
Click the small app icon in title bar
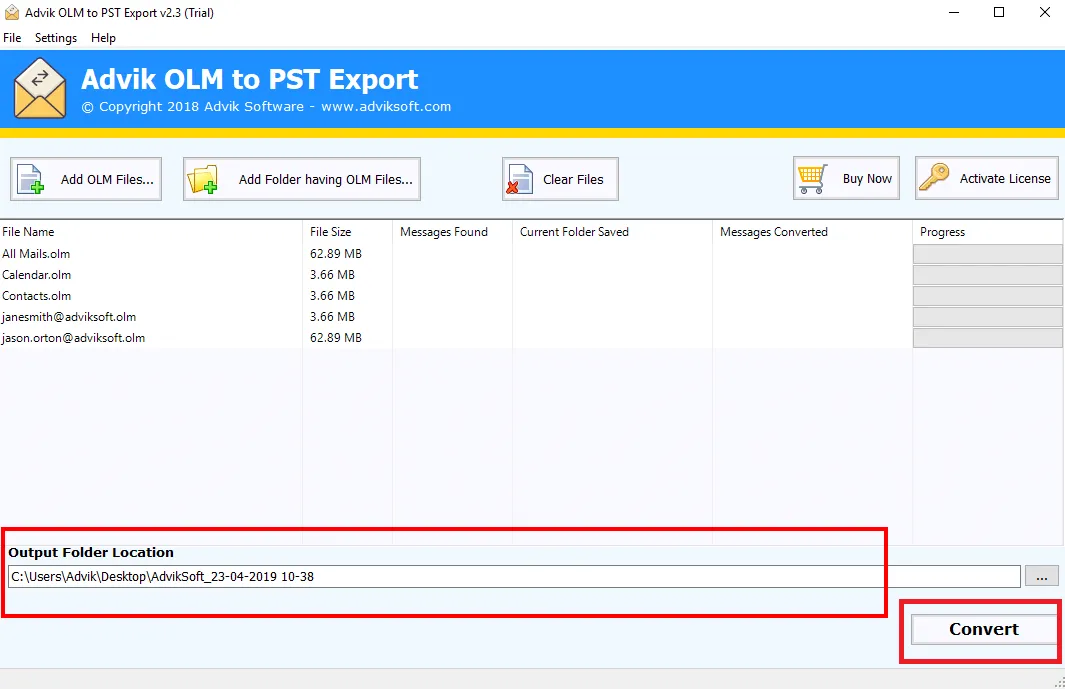click(x=12, y=12)
